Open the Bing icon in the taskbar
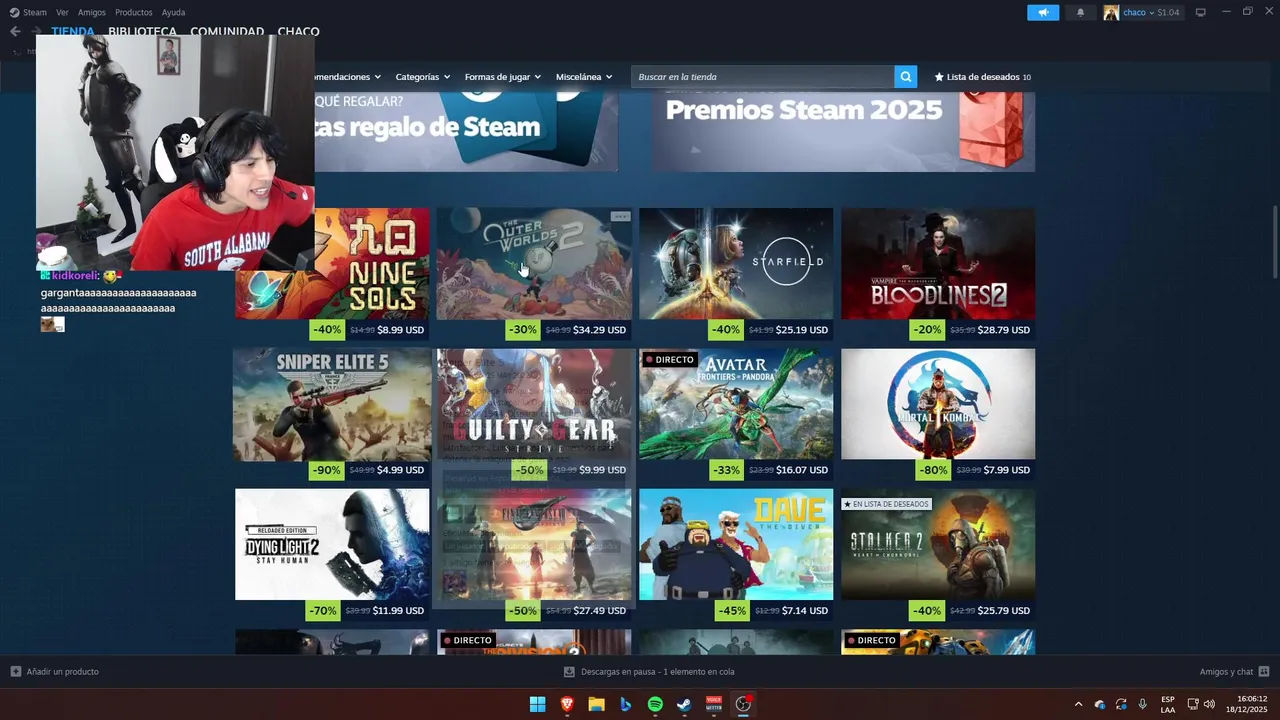The height and width of the screenshot is (720, 1280). (625, 704)
